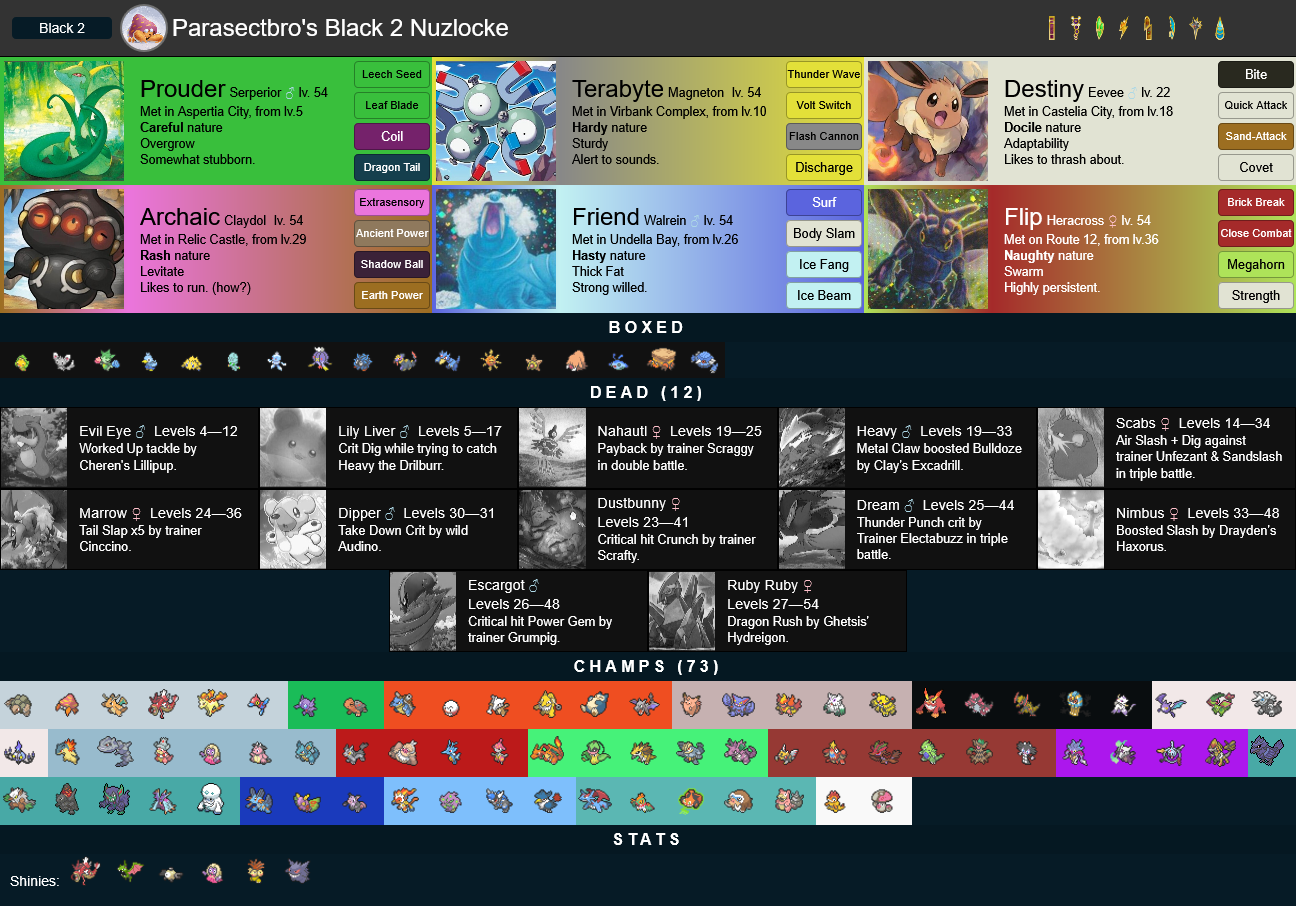Click Flip the Heracross's portrait
1296x906 pixels.
click(928, 249)
